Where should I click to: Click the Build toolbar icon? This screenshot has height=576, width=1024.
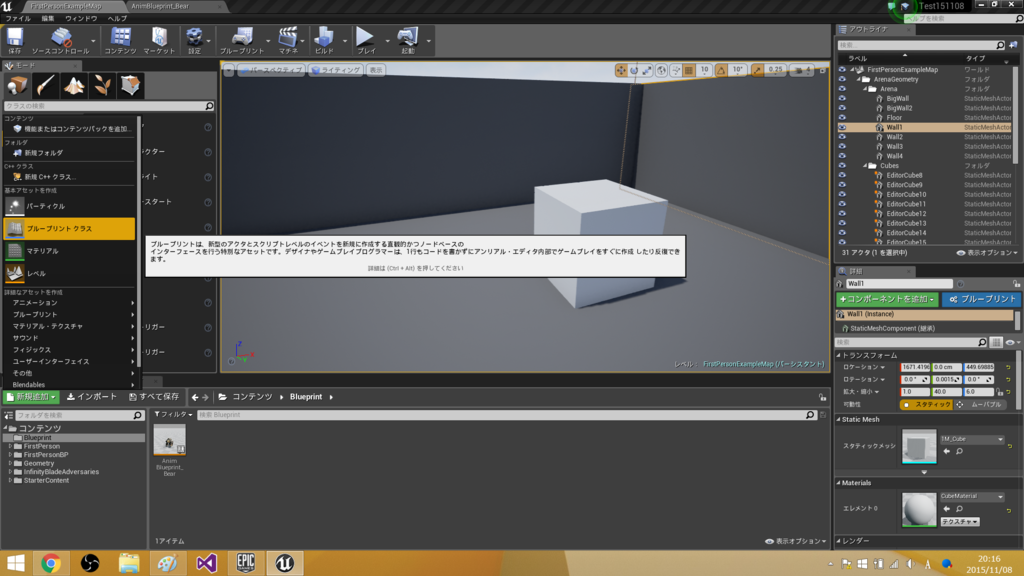324,40
